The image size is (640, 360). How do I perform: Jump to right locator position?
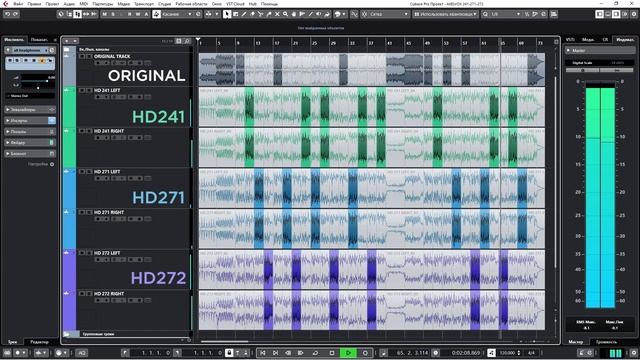[x=275, y=353]
